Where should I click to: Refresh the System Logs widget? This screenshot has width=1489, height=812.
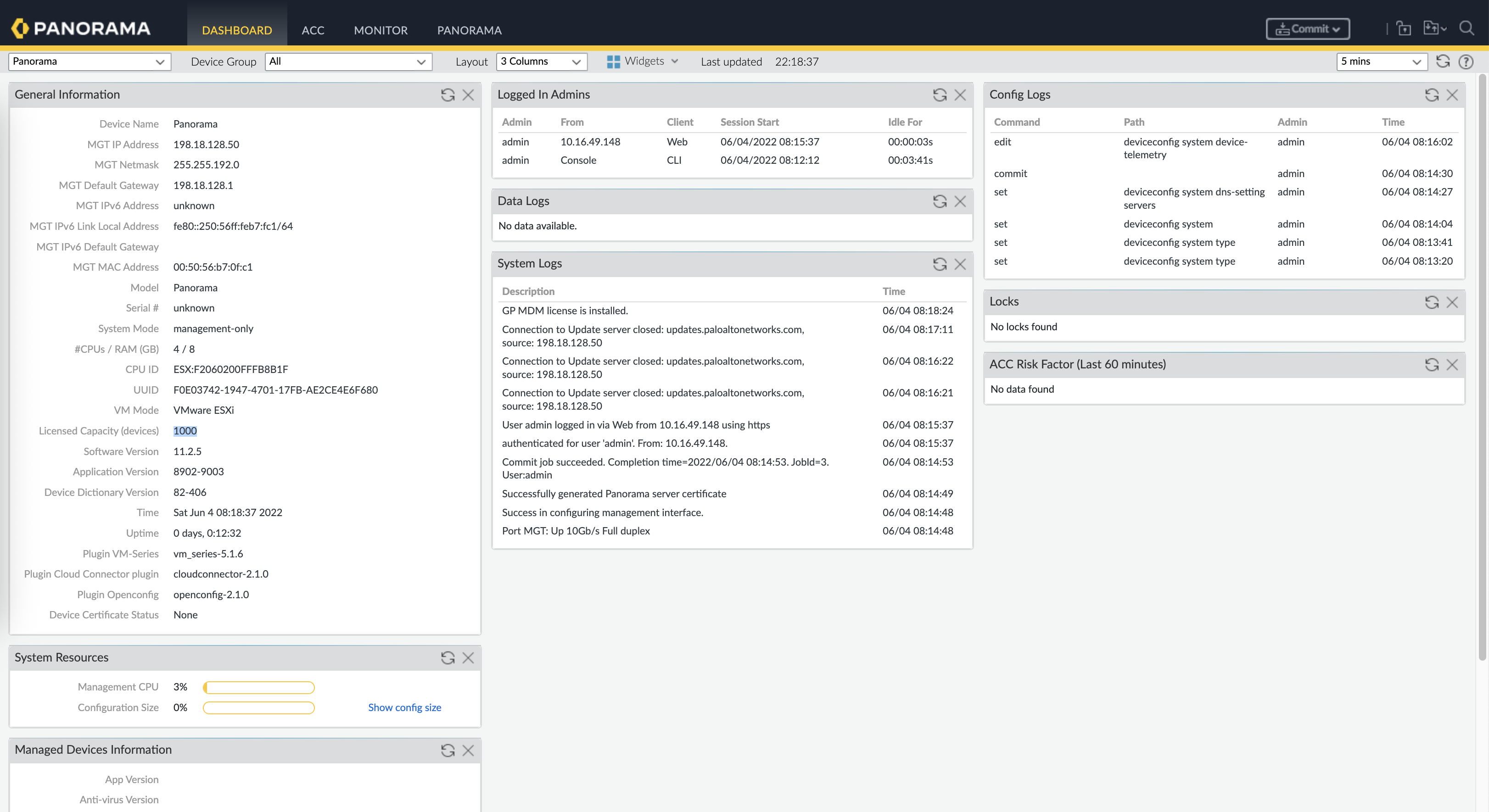coord(939,264)
